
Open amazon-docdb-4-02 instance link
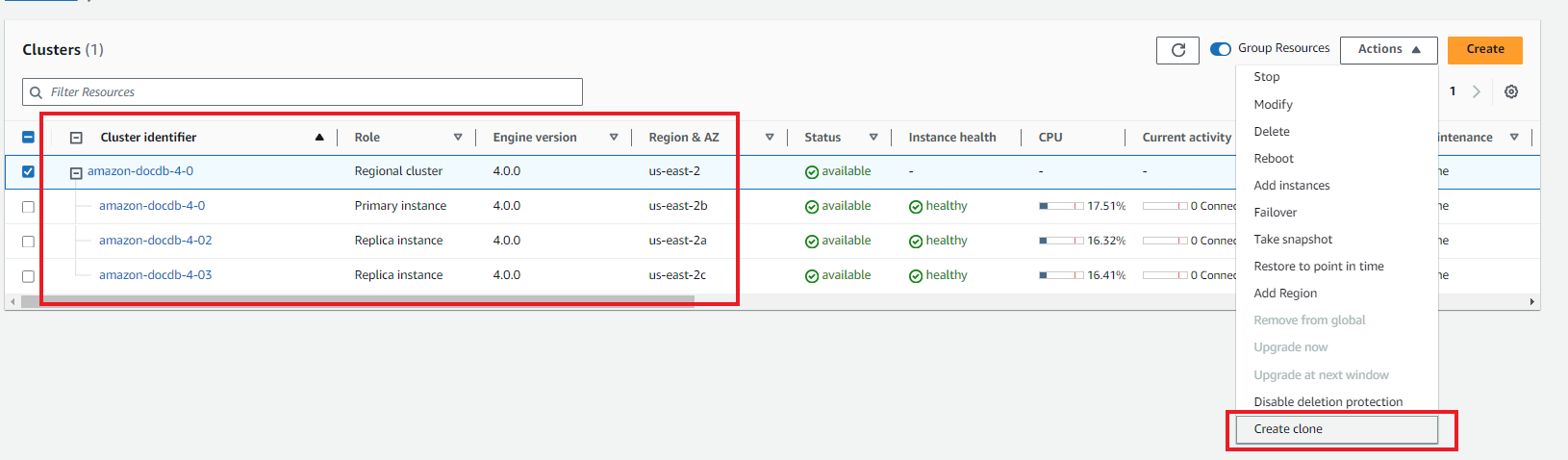156,241
